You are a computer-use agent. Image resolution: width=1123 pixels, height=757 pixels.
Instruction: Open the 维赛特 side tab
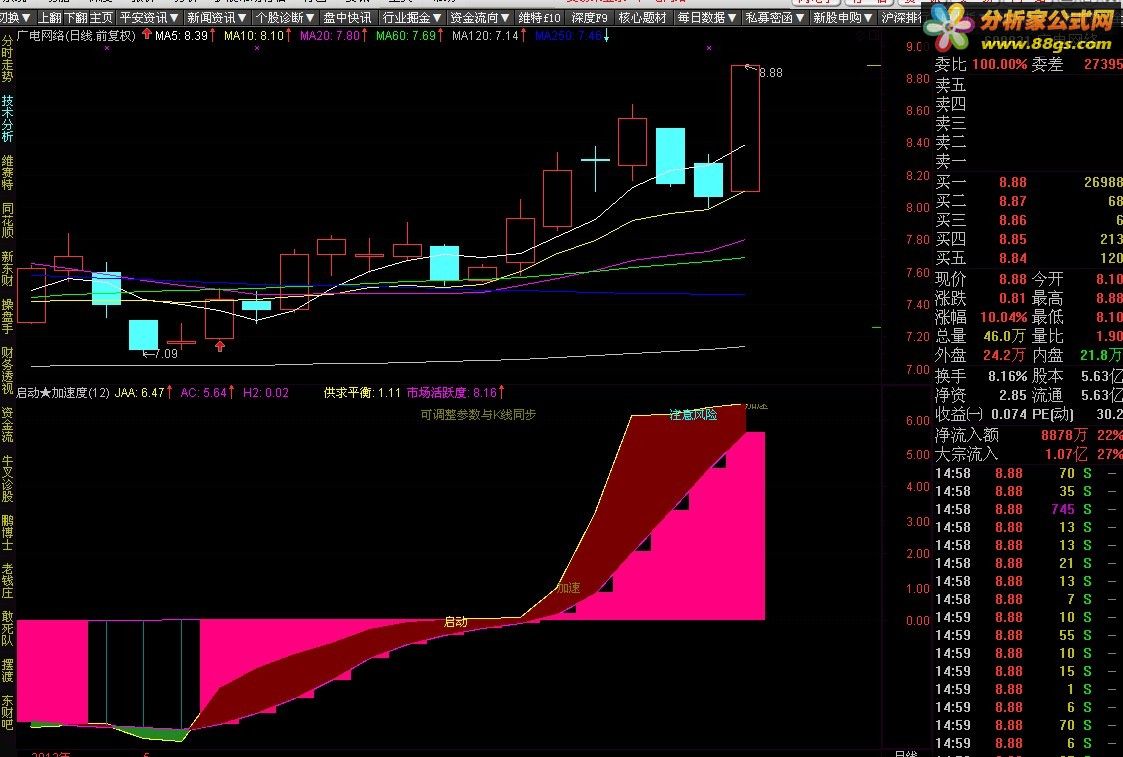tap(7, 173)
